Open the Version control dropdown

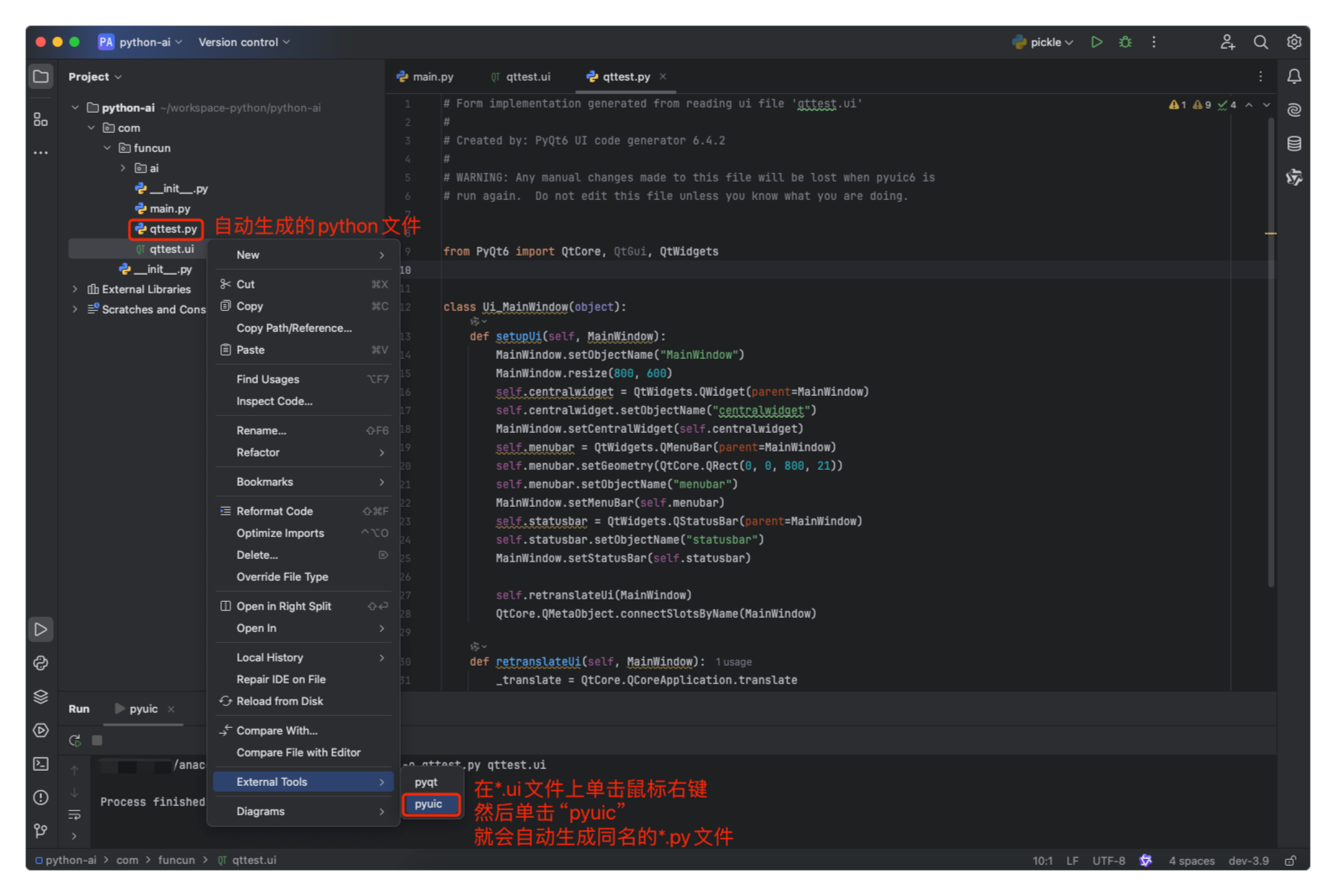click(x=244, y=42)
